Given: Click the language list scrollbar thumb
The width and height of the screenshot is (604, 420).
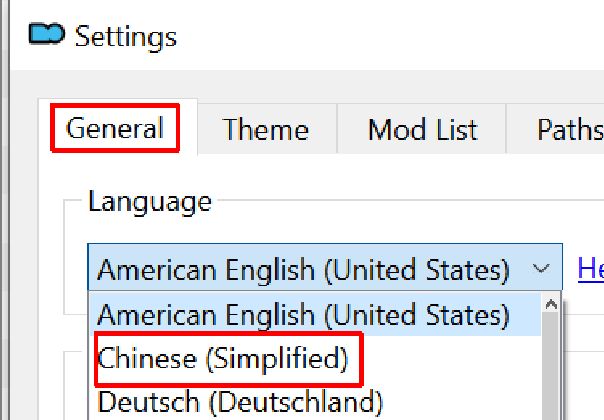Looking at the screenshot, I should pos(551,366).
